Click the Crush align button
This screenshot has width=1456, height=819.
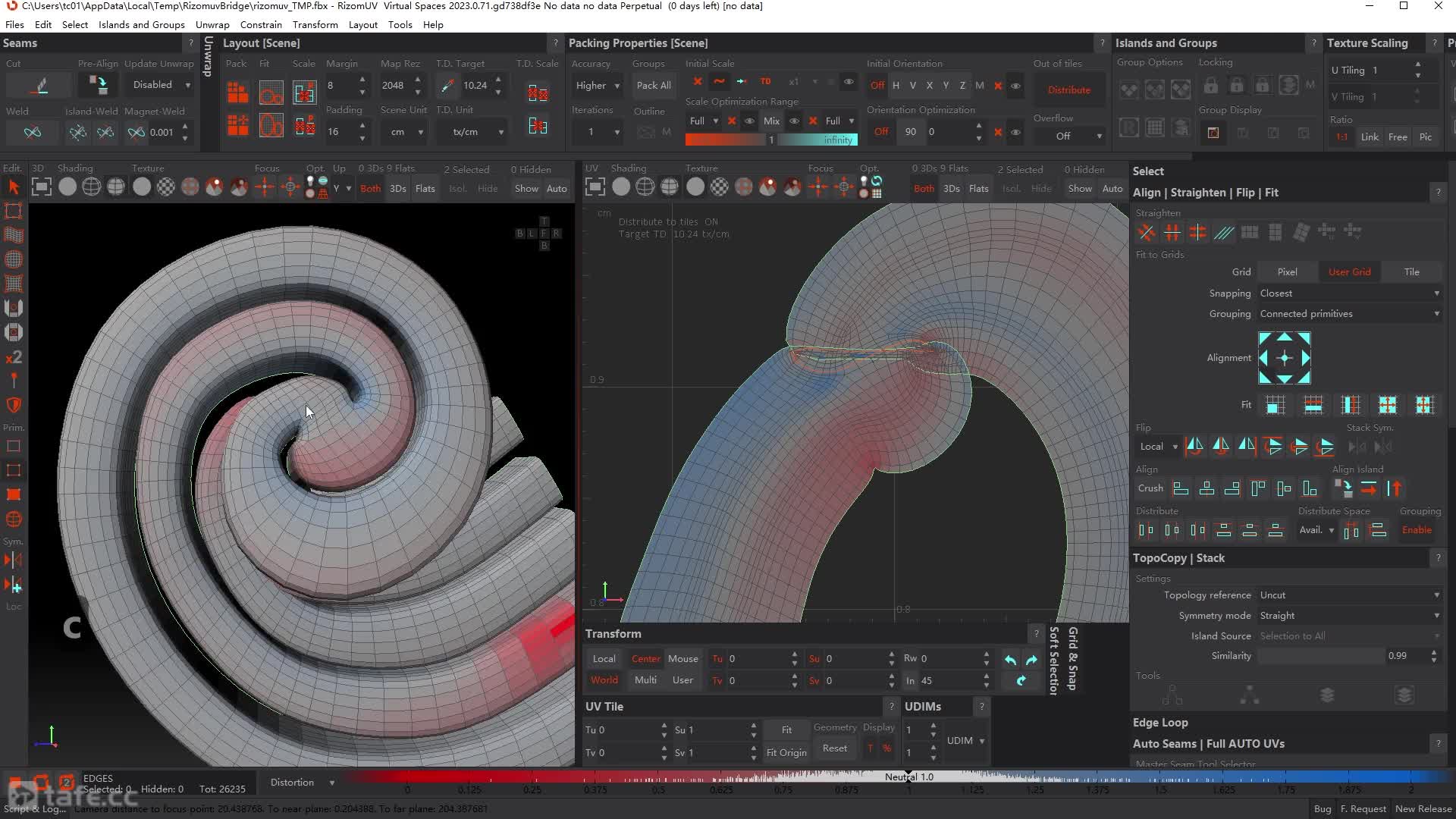(x=1150, y=488)
